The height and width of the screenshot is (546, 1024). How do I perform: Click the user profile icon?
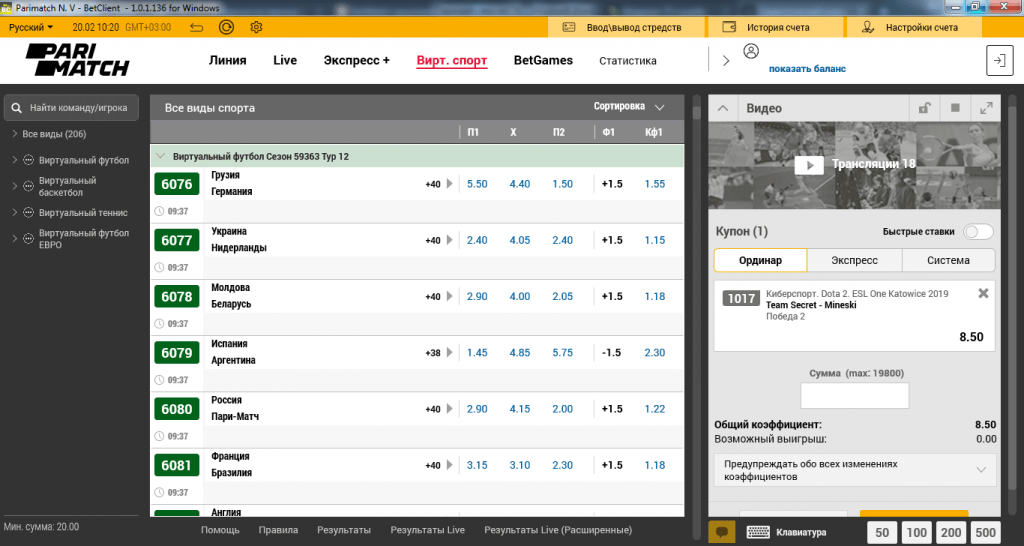pyautogui.click(x=751, y=51)
